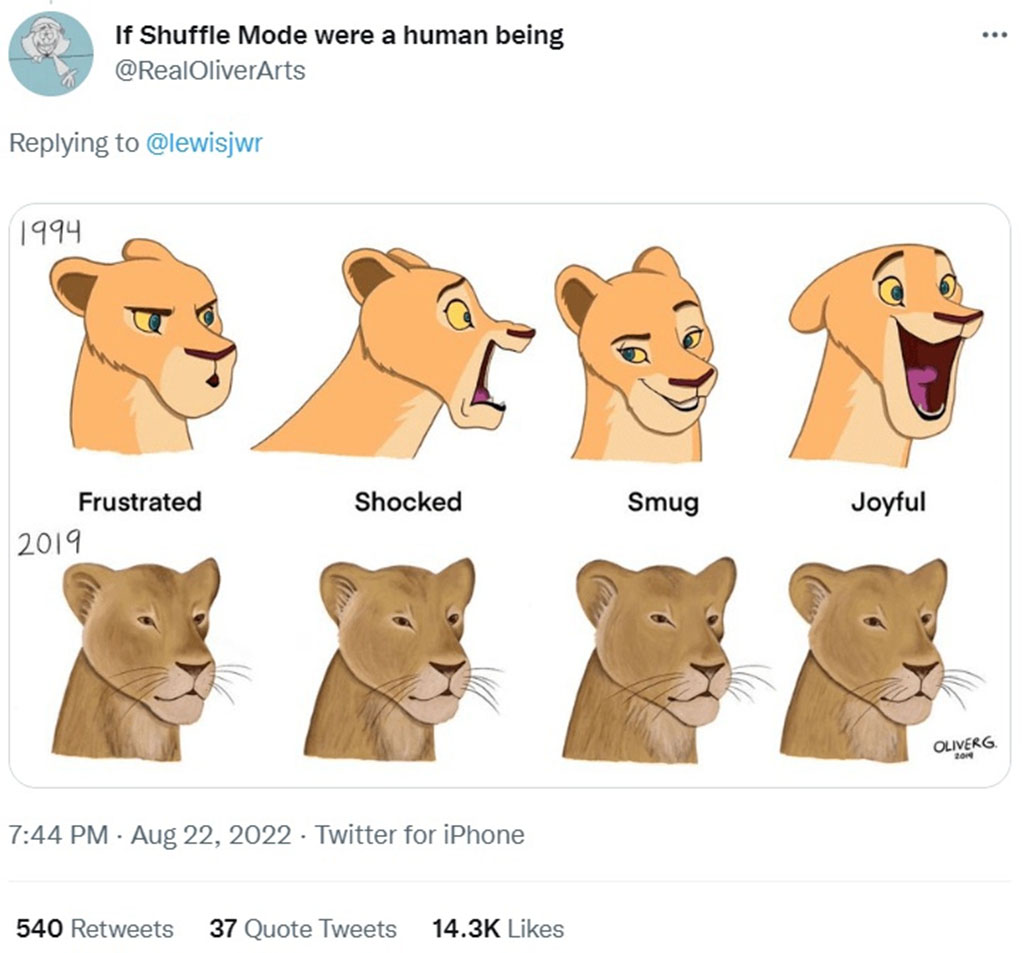The height and width of the screenshot is (953, 1024).
Task: Click the profile avatar picture
Action: click(50, 54)
